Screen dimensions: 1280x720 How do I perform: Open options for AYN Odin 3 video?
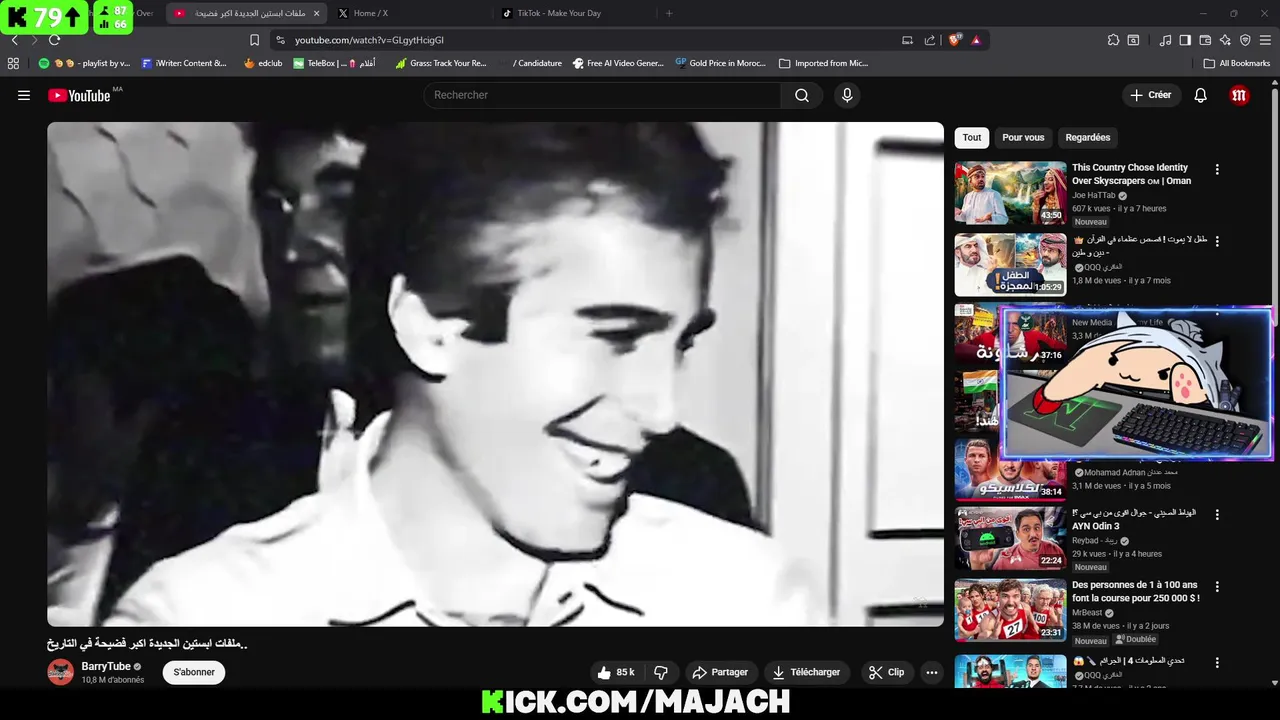click(x=1217, y=515)
